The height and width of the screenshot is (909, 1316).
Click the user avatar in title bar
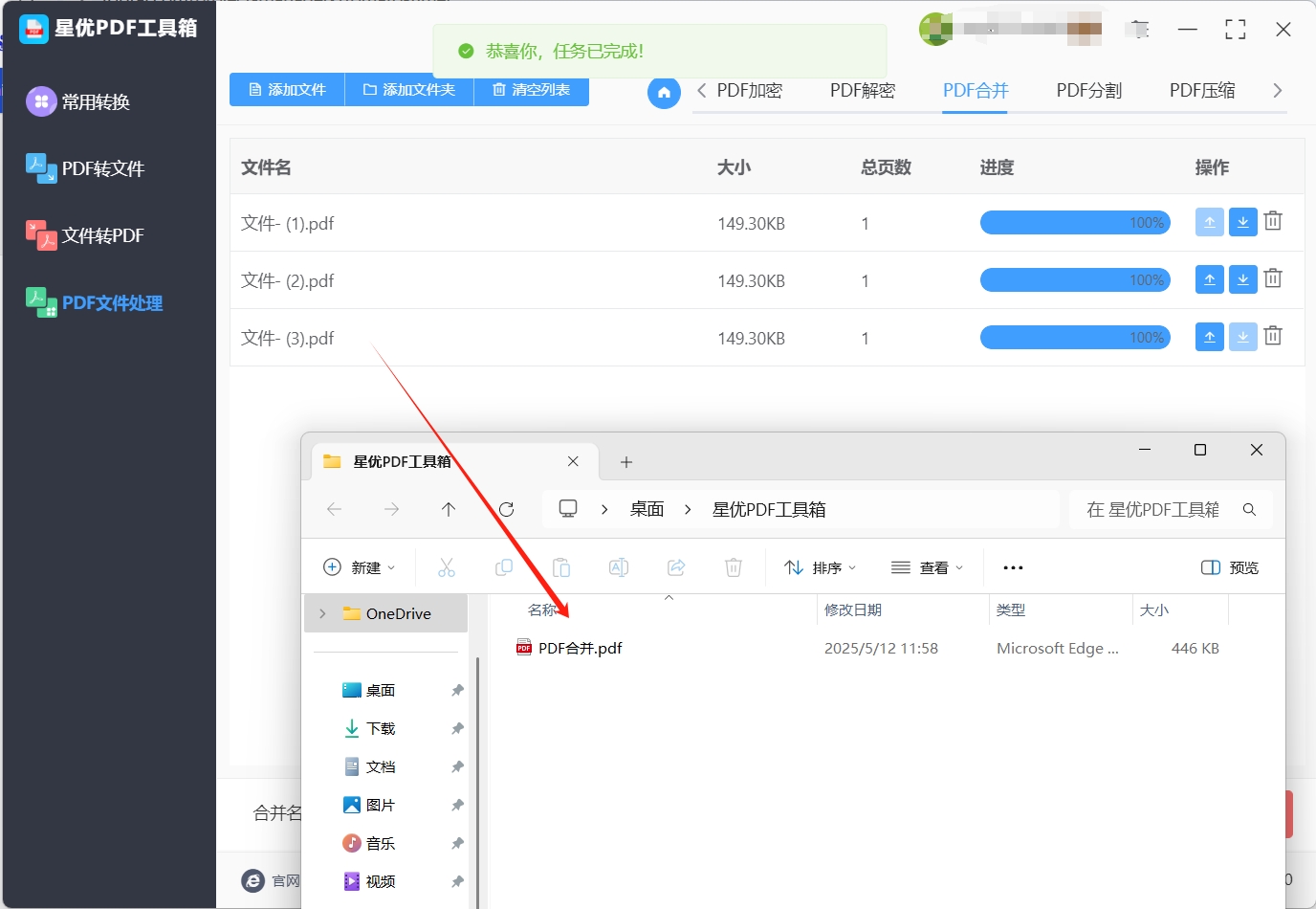tap(935, 30)
